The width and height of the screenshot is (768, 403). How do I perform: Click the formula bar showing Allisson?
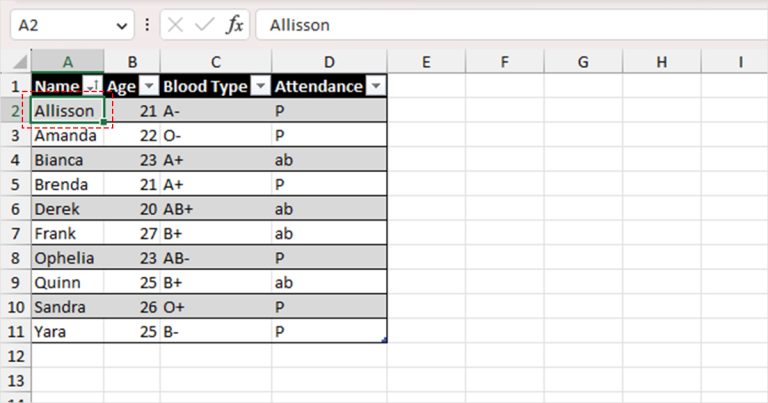click(x=511, y=24)
